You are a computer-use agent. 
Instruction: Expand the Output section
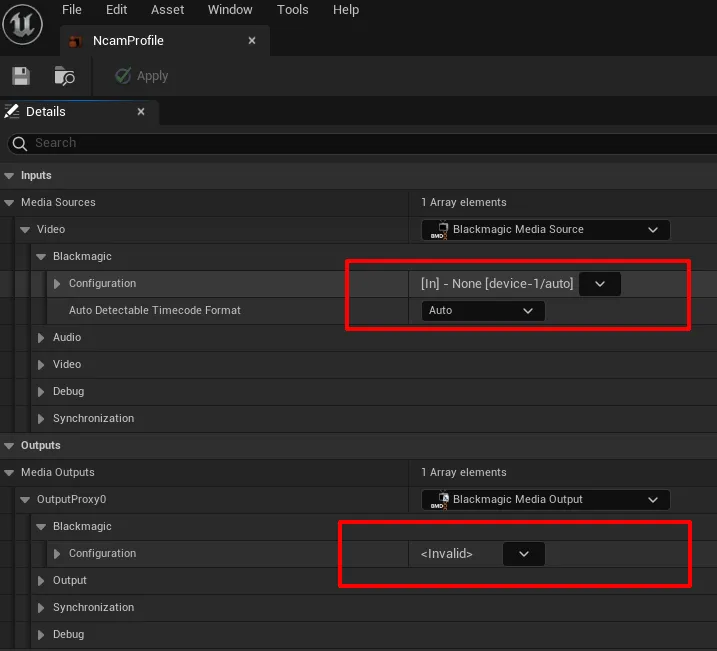pyautogui.click(x=41, y=581)
